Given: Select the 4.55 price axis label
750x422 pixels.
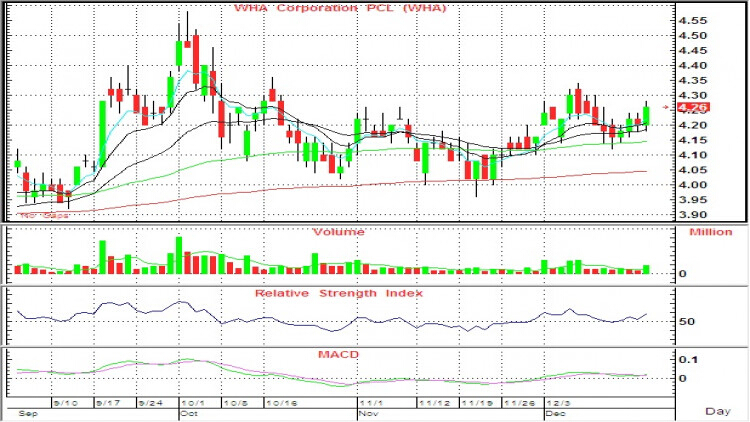Looking at the screenshot, I should click(x=692, y=21).
